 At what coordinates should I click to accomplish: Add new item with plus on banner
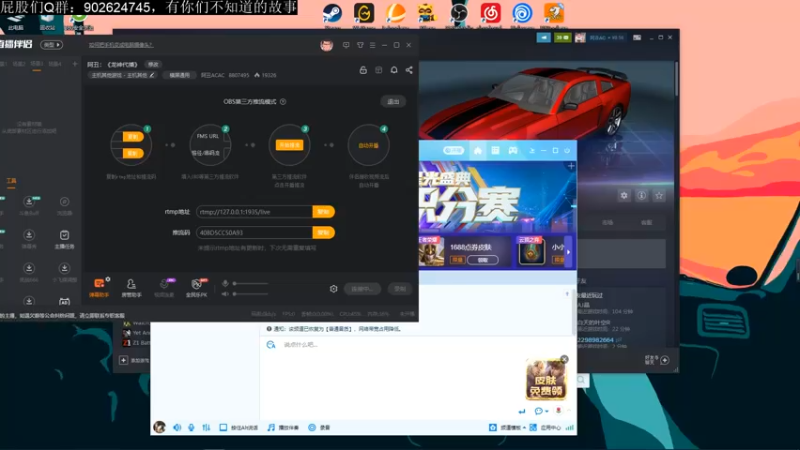pos(571,166)
